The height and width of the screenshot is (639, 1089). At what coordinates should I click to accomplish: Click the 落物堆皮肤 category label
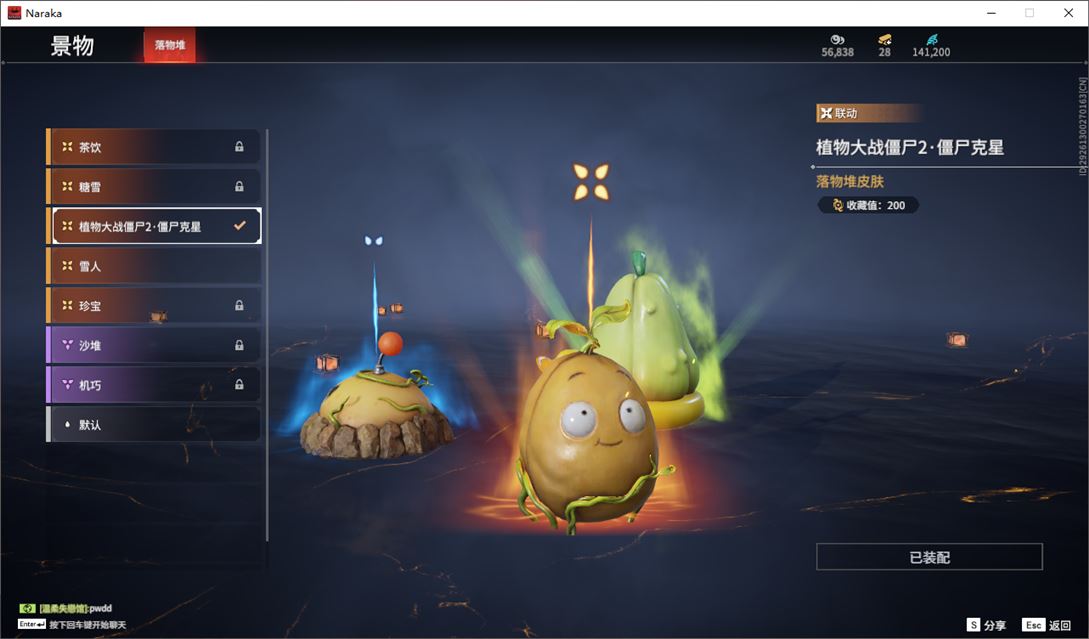850,181
